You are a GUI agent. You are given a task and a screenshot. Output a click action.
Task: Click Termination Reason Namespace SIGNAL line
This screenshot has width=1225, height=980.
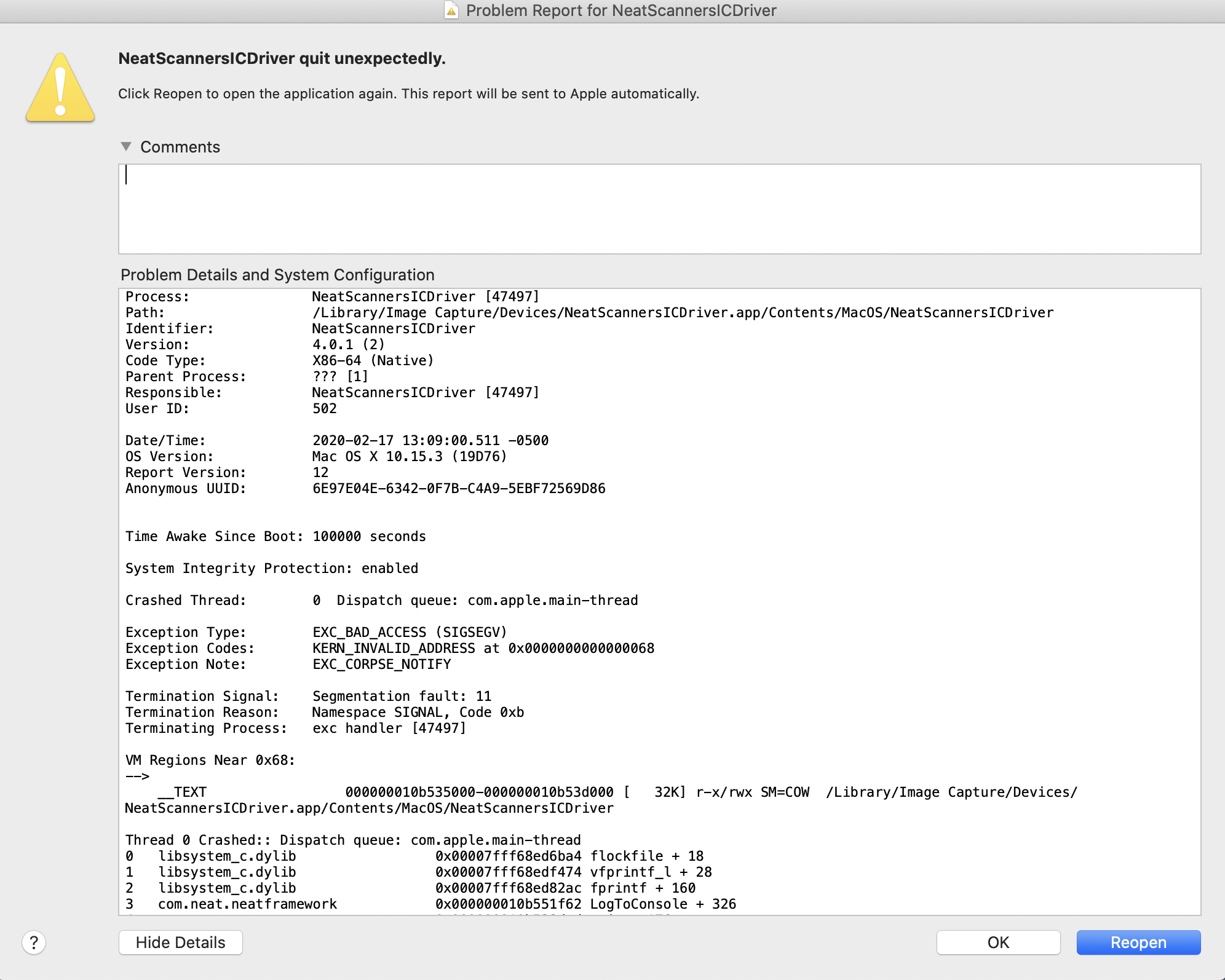pos(325,712)
